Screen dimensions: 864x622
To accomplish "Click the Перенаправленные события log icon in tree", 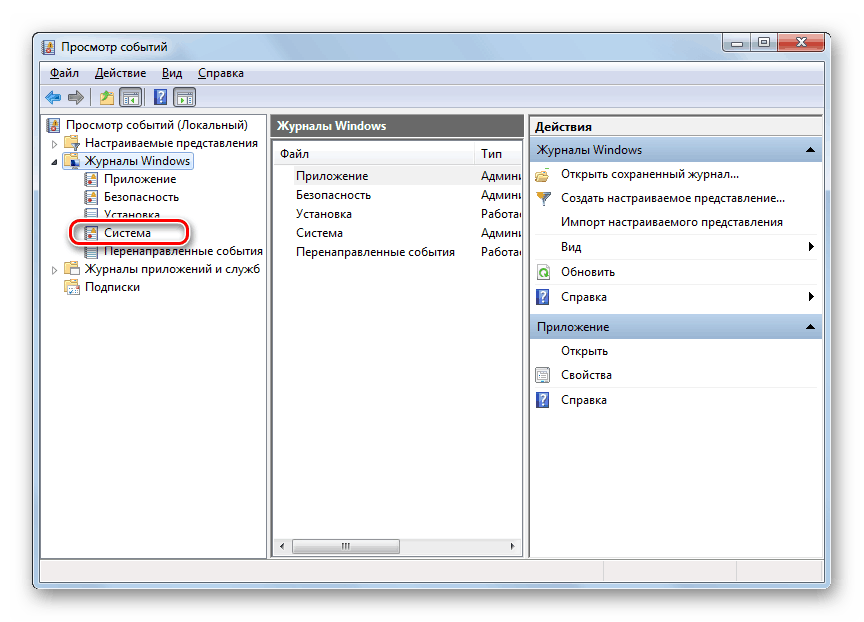I will (91, 251).
